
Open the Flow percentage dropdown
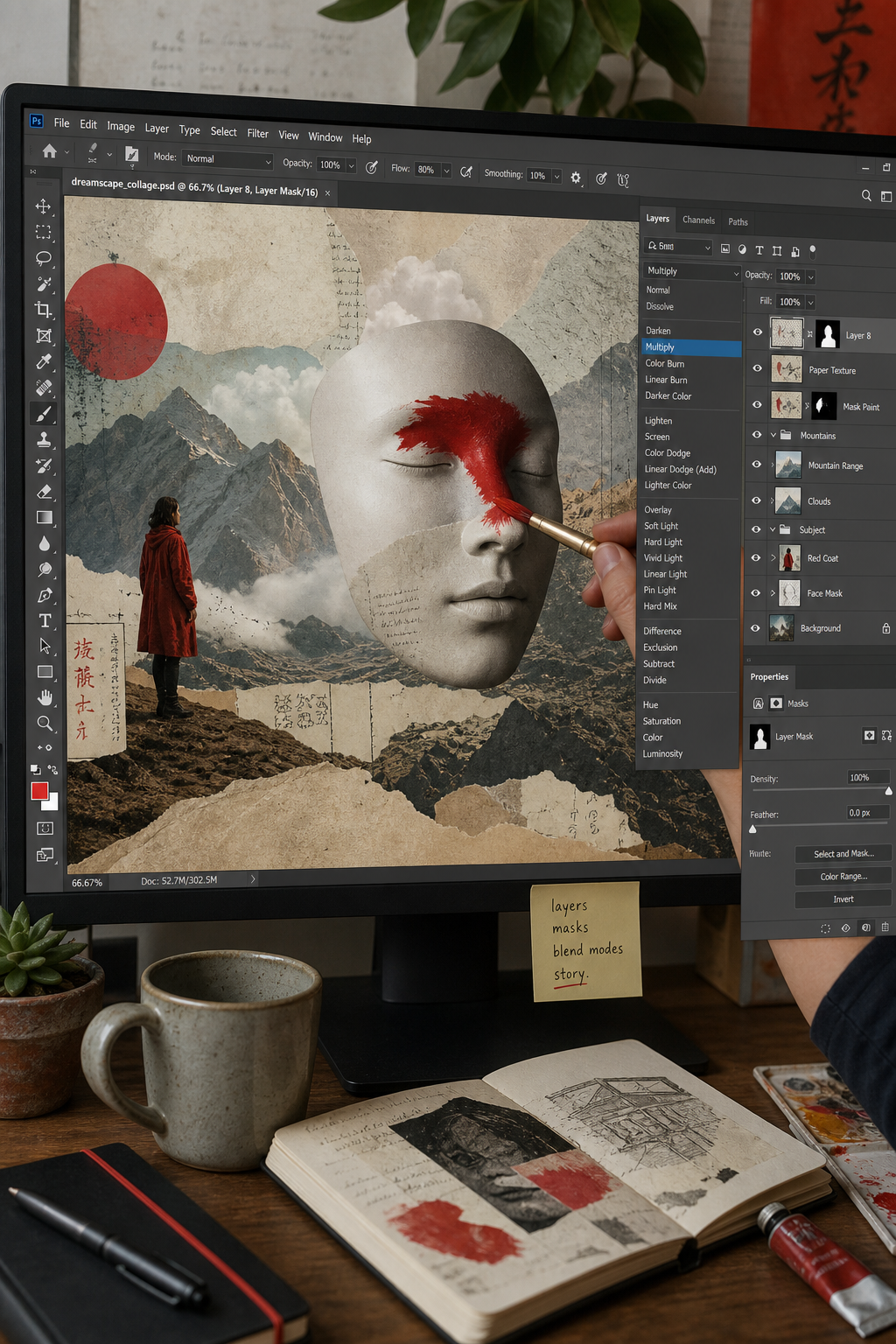click(x=446, y=170)
